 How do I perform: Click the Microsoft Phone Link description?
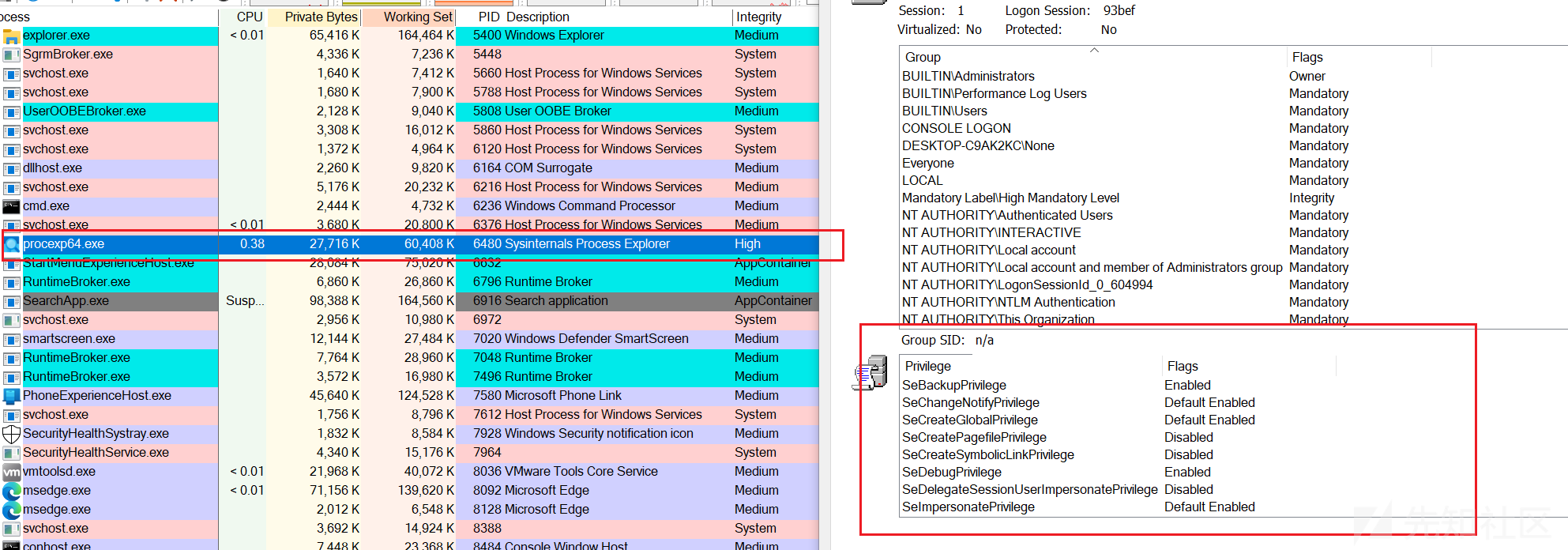tap(563, 396)
